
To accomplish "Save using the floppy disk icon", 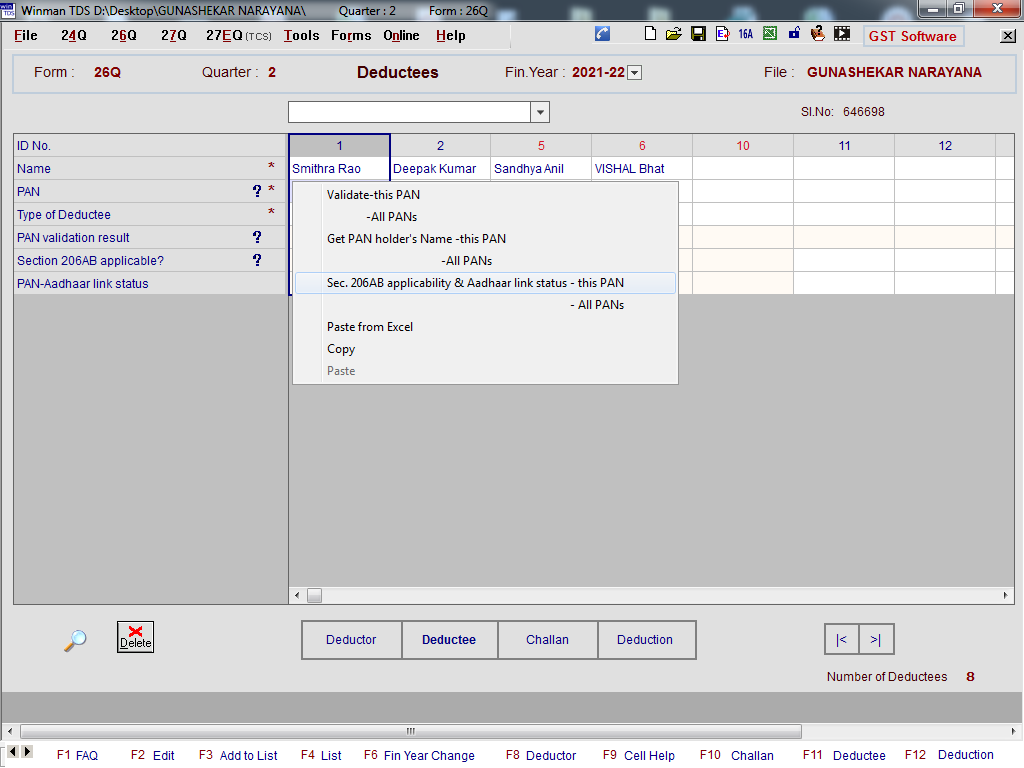I will tap(698, 34).
